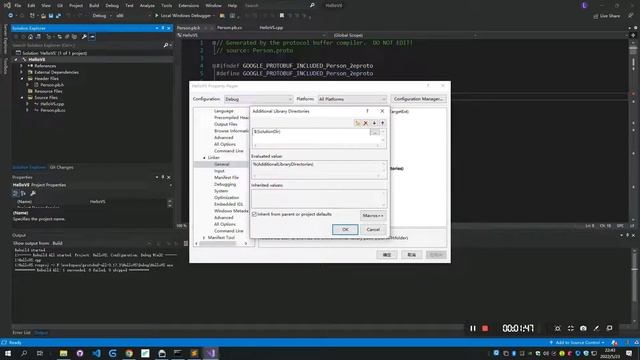Click Solution Explorer Home icon
640x360 pixels.
pyautogui.click(x=31, y=37)
